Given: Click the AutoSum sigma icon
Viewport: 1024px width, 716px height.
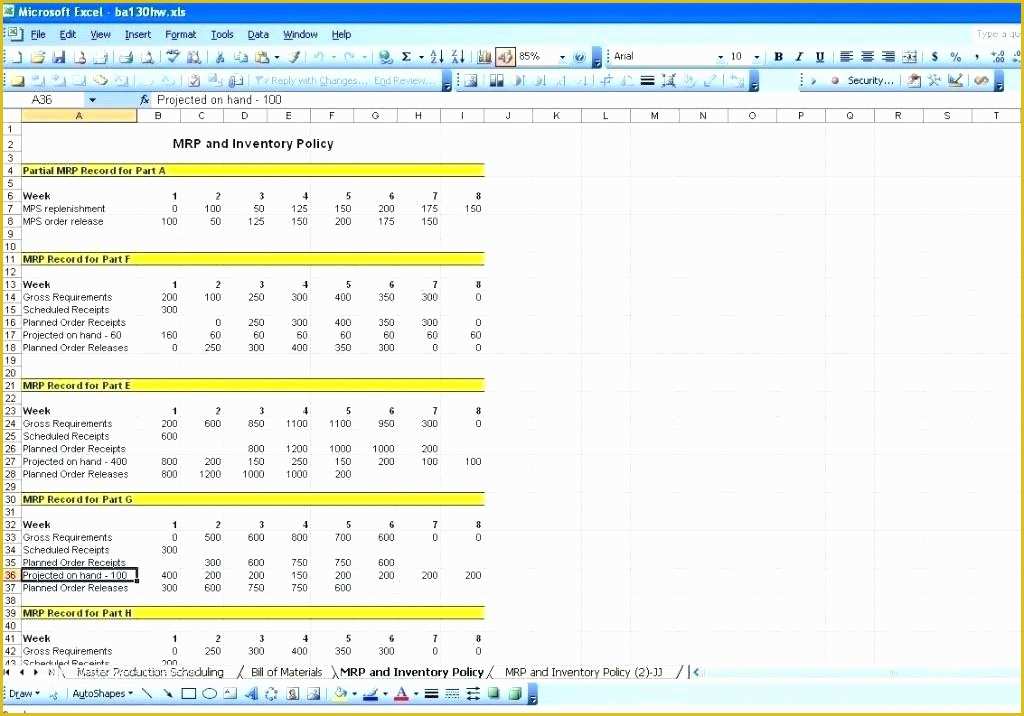Looking at the screenshot, I should click(406, 57).
